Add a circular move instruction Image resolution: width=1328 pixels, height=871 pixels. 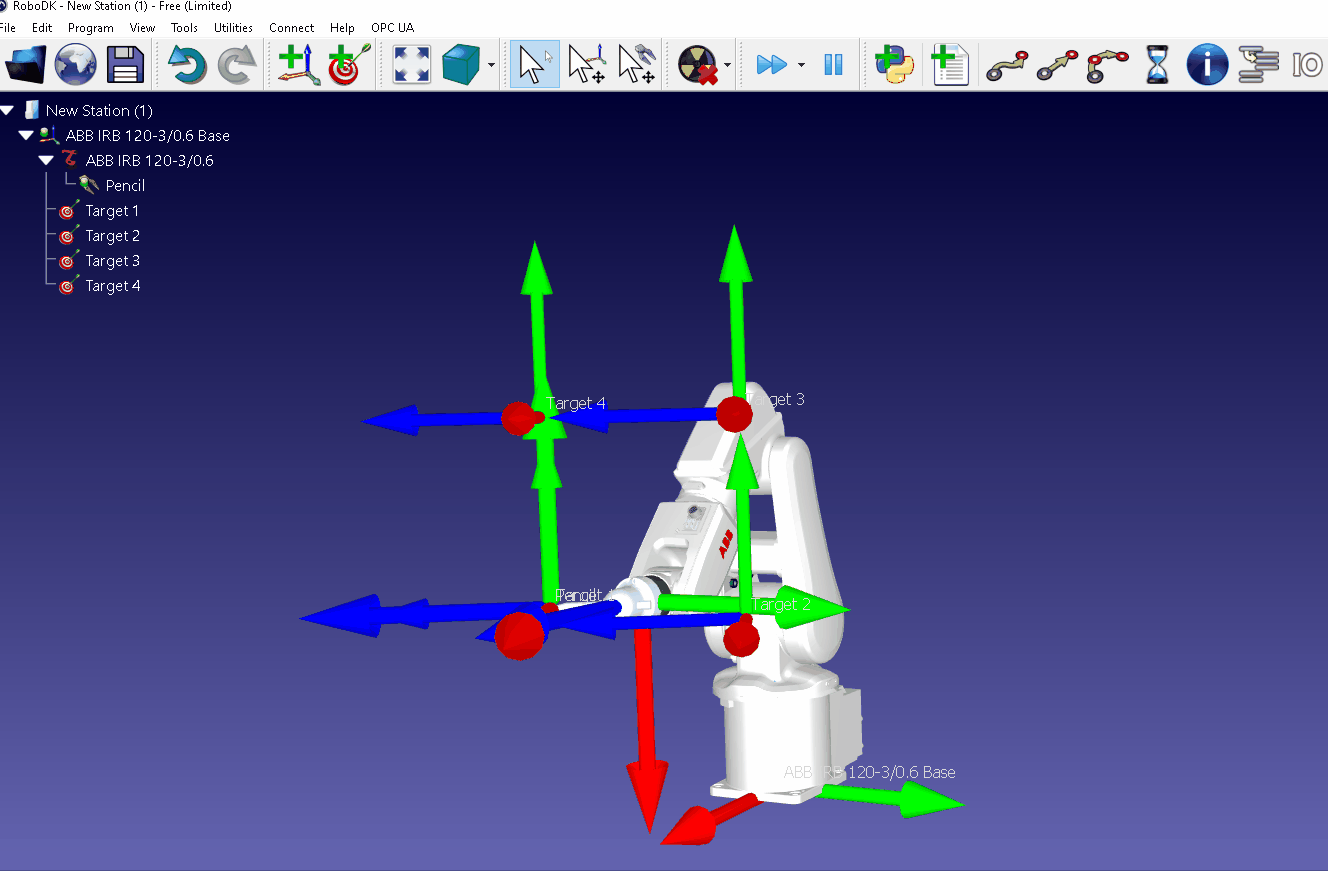point(1107,65)
